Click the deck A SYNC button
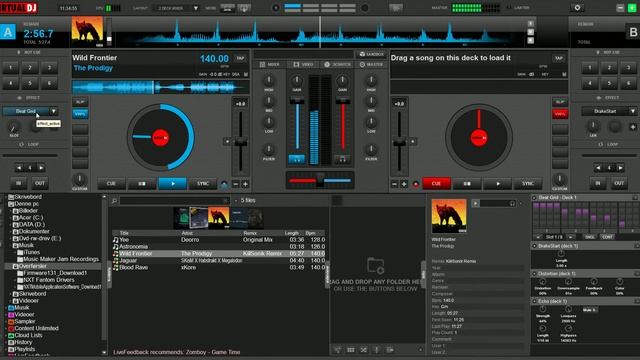 [x=203, y=184]
